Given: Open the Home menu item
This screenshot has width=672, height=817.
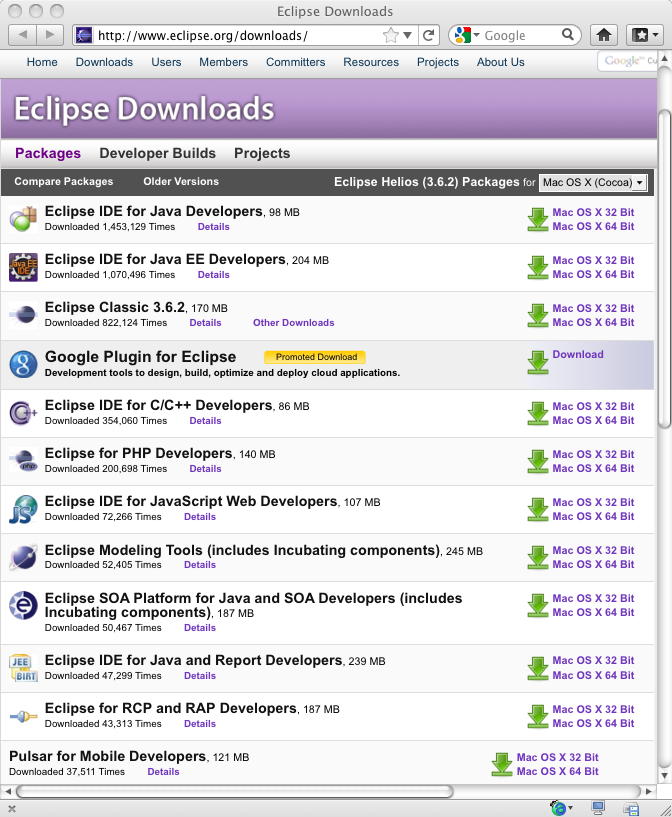Looking at the screenshot, I should click(x=42, y=62).
